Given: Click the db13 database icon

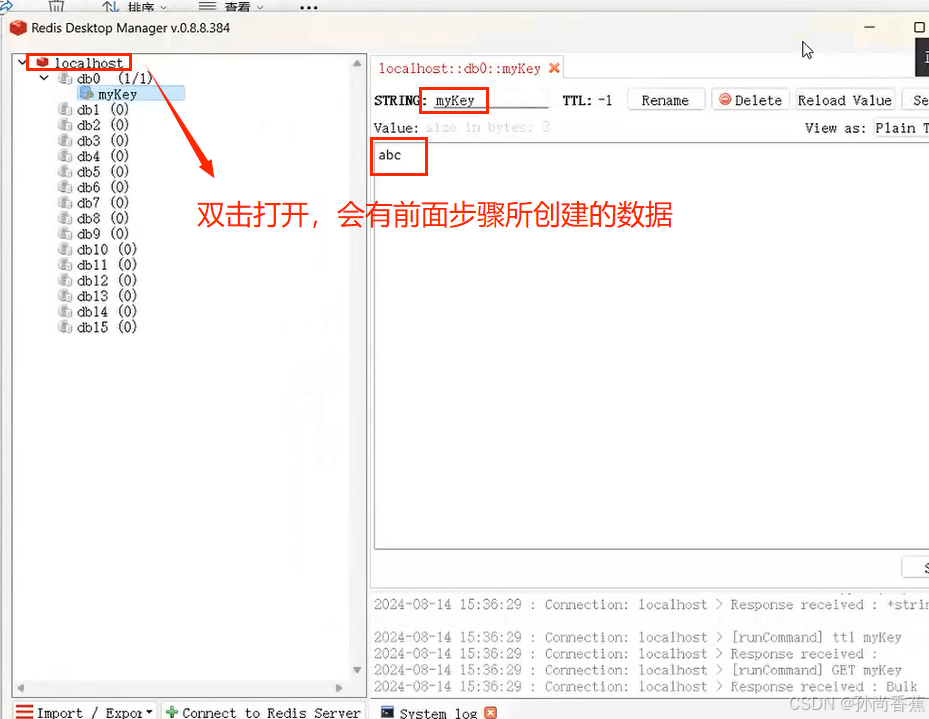Looking at the screenshot, I should tap(65, 296).
